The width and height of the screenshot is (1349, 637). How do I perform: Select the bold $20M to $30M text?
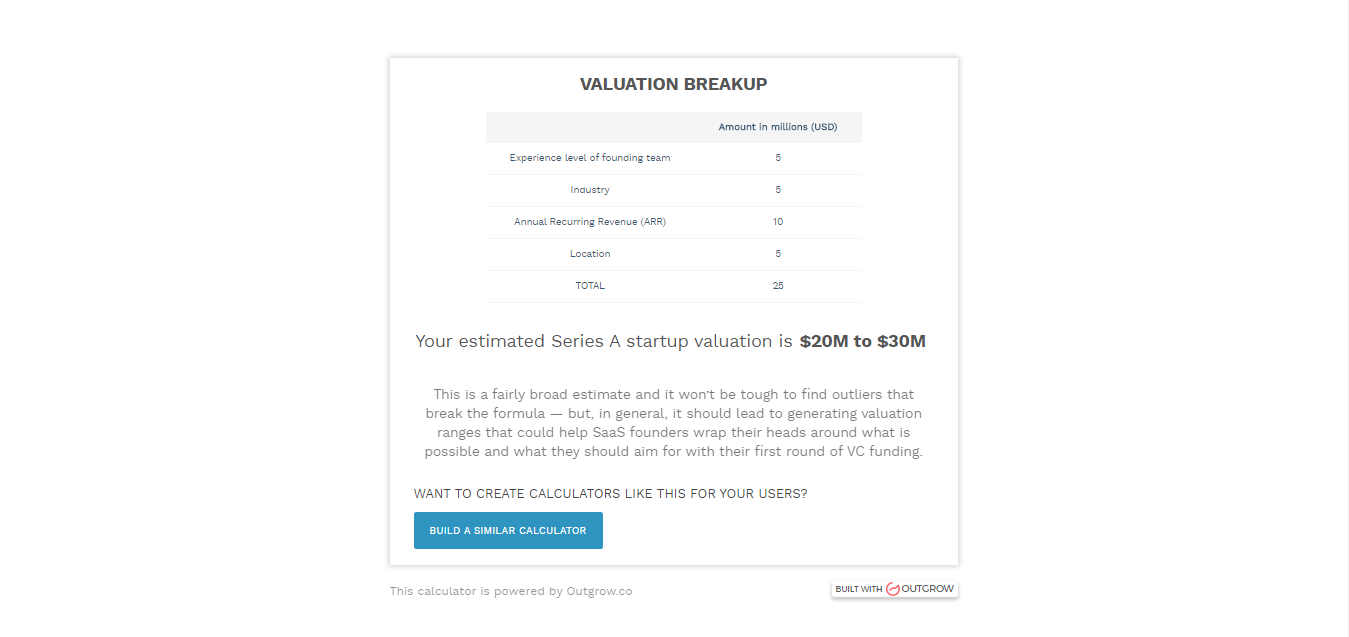862,340
